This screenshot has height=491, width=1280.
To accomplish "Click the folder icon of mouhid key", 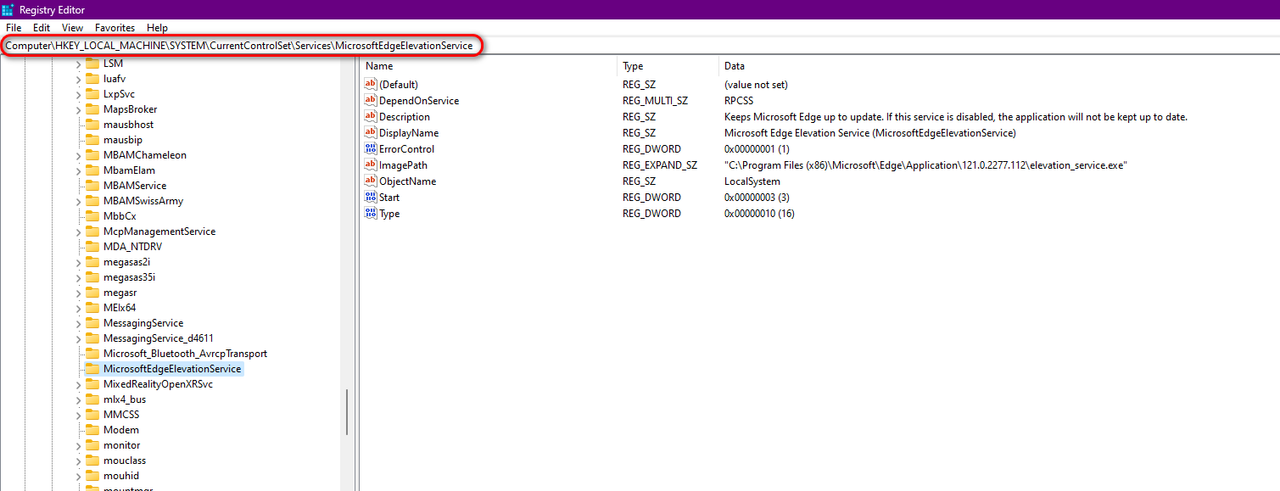I will tap(92, 476).
